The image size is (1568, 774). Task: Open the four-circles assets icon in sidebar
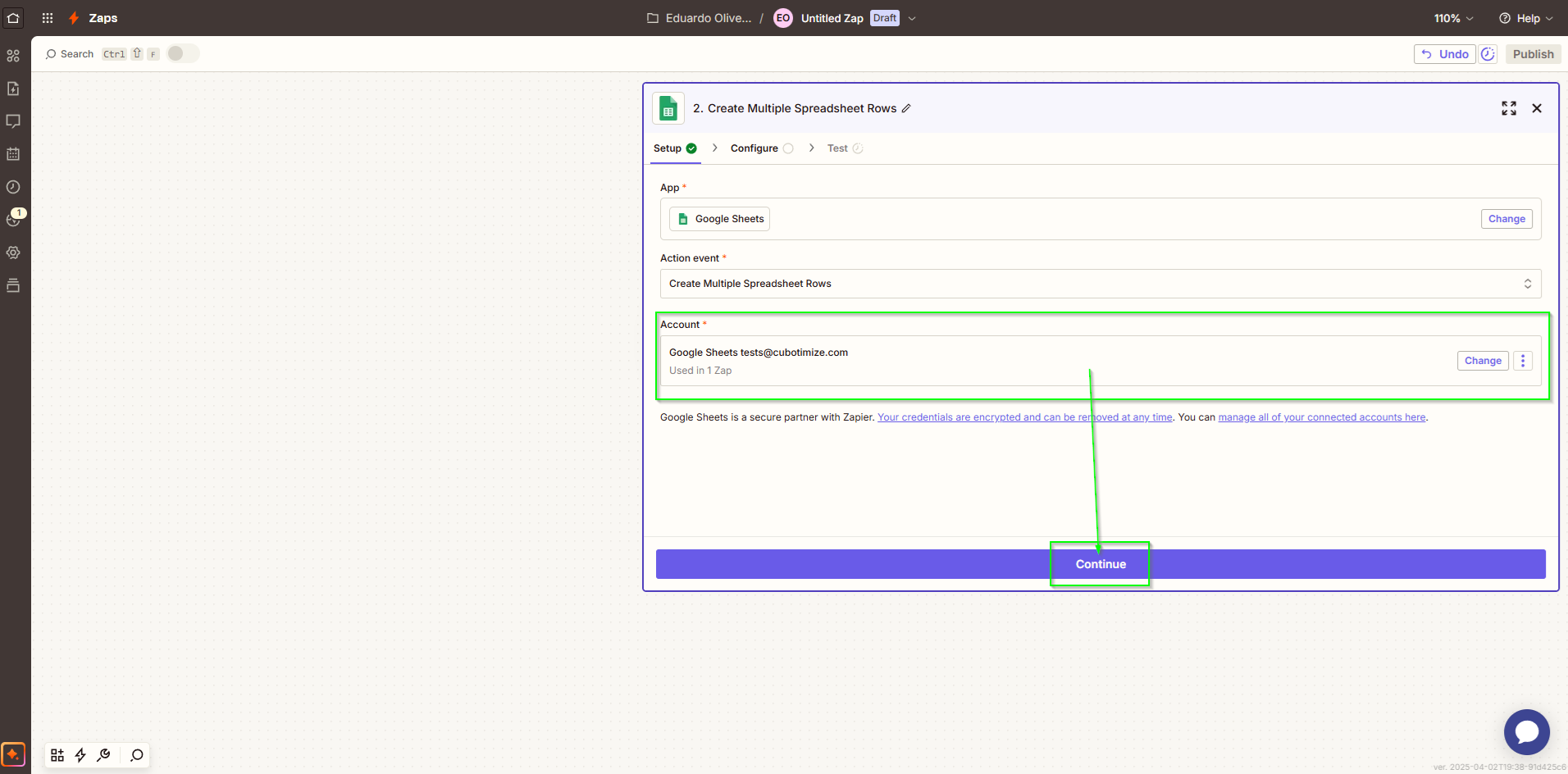point(13,56)
